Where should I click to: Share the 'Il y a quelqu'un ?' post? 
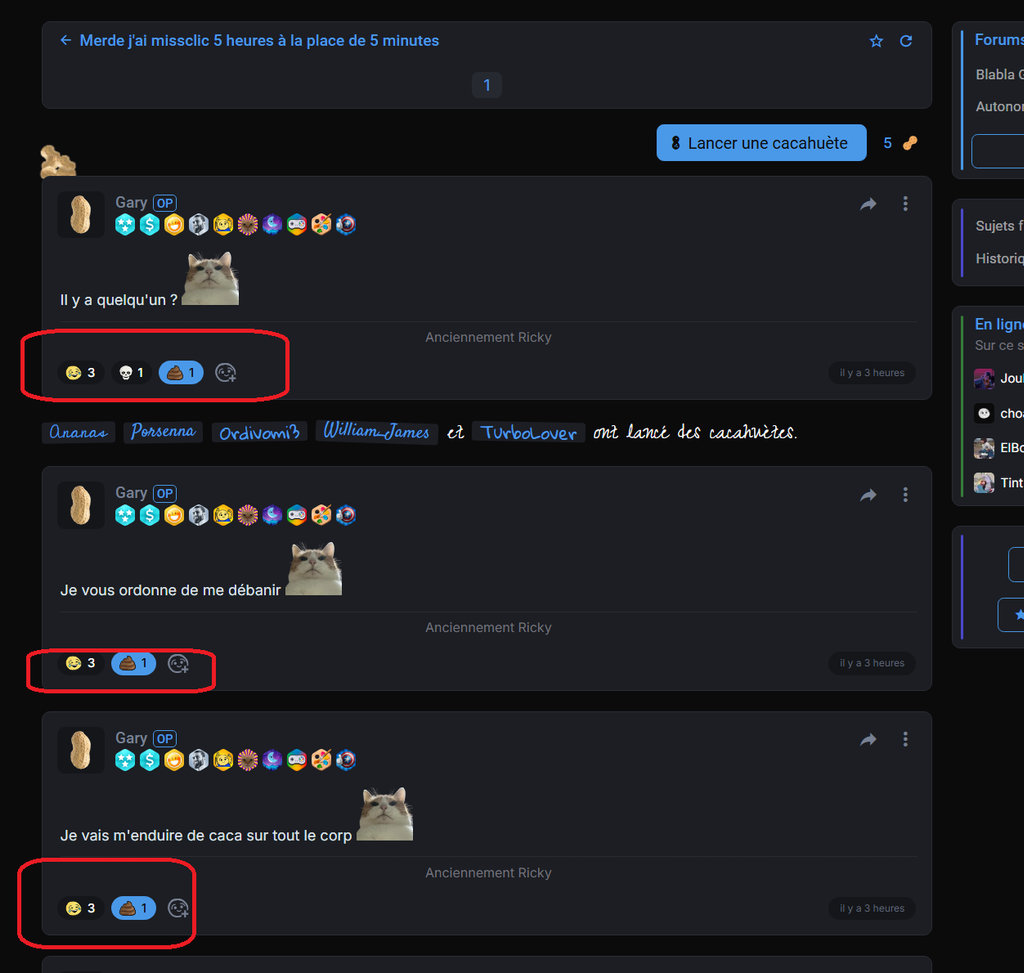[x=868, y=204]
